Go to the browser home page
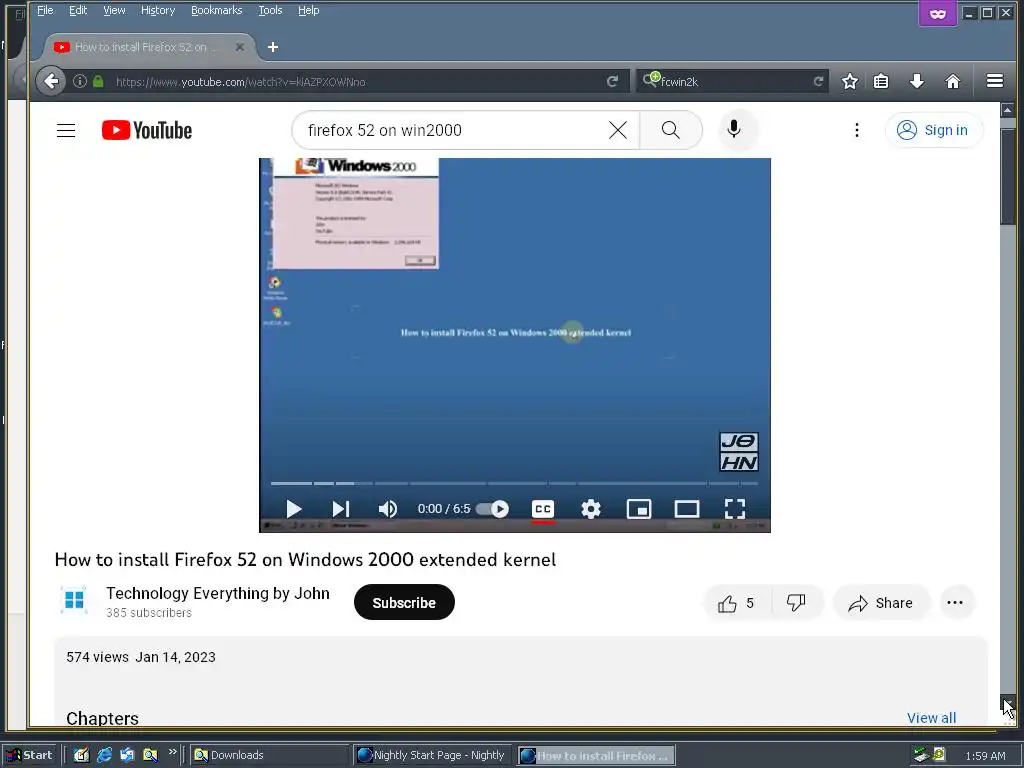 click(x=953, y=81)
